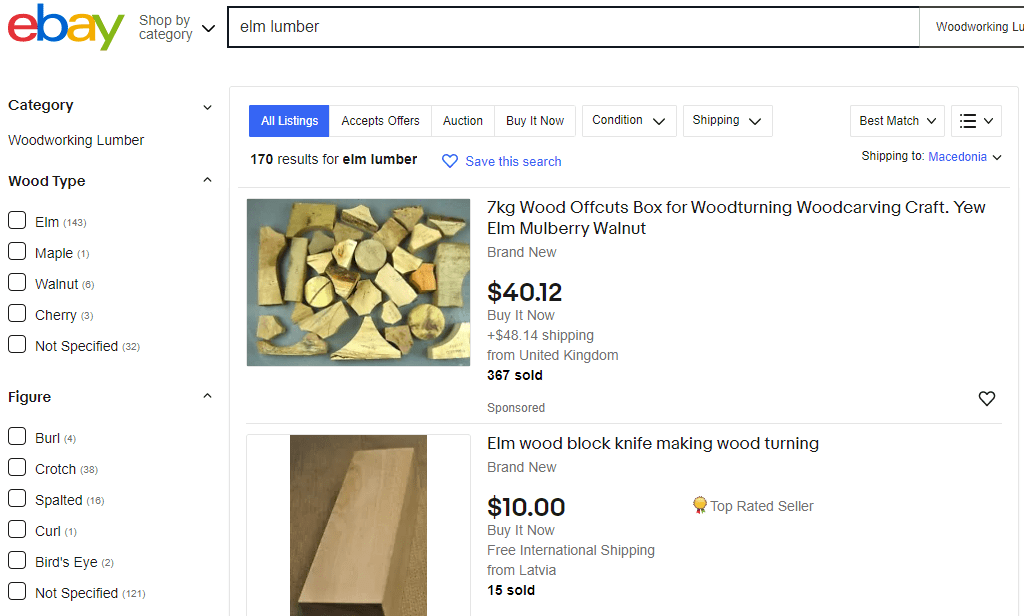This screenshot has height=616, width=1024.
Task: Click the eBay logo
Action: click(x=65, y=27)
